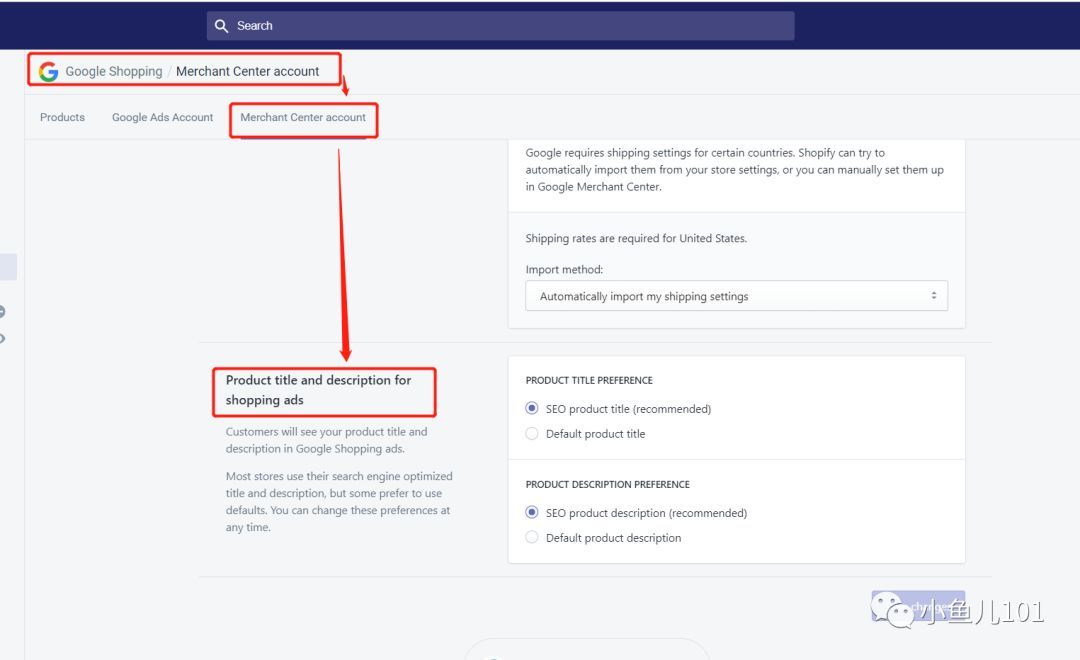The width and height of the screenshot is (1080, 660).
Task: Select the Merchant Center account tab
Action: click(x=303, y=117)
